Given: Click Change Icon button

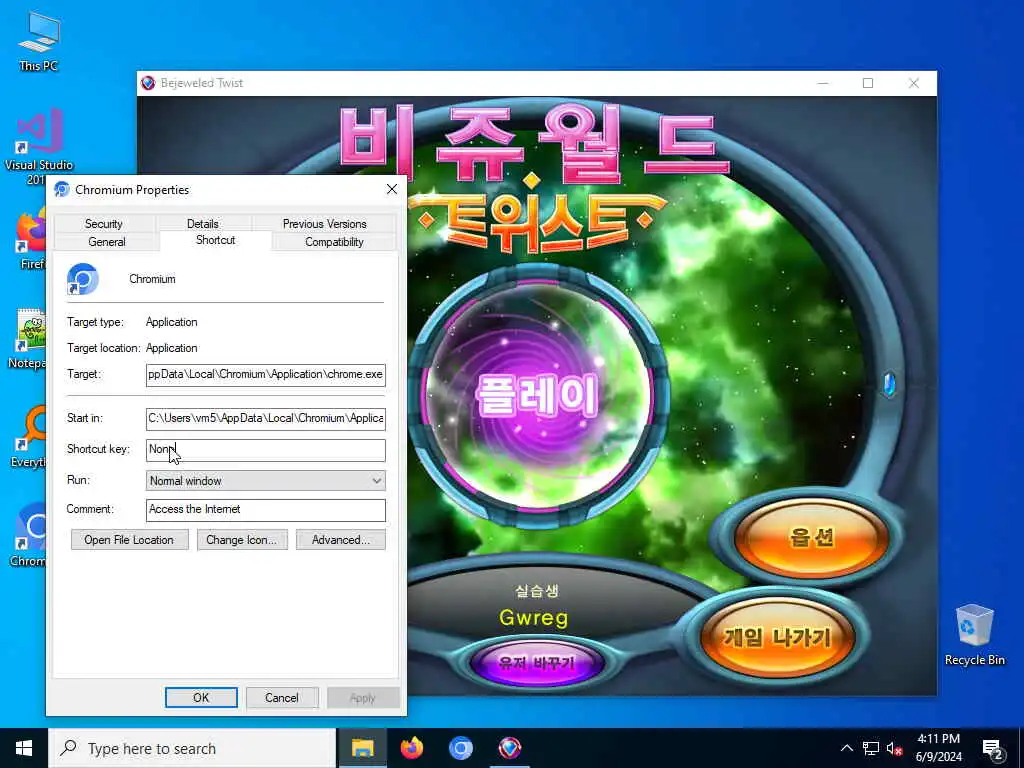Looking at the screenshot, I should pyautogui.click(x=242, y=540).
